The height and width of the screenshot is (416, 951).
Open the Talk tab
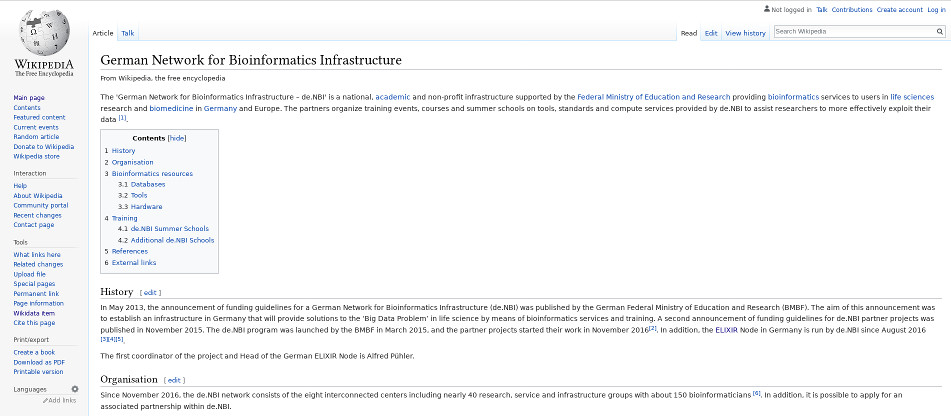pos(127,33)
